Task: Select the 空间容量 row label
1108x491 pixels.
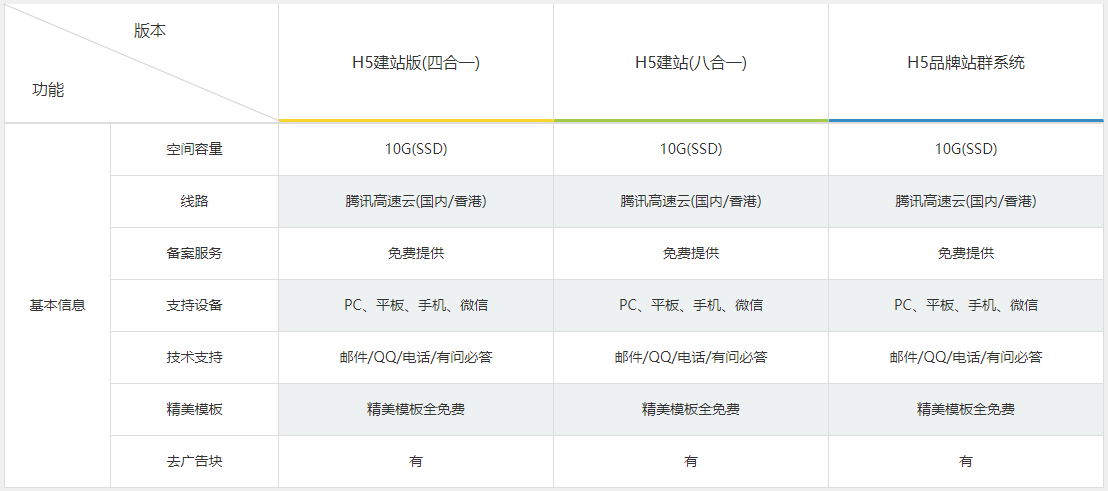Action: click(195, 149)
